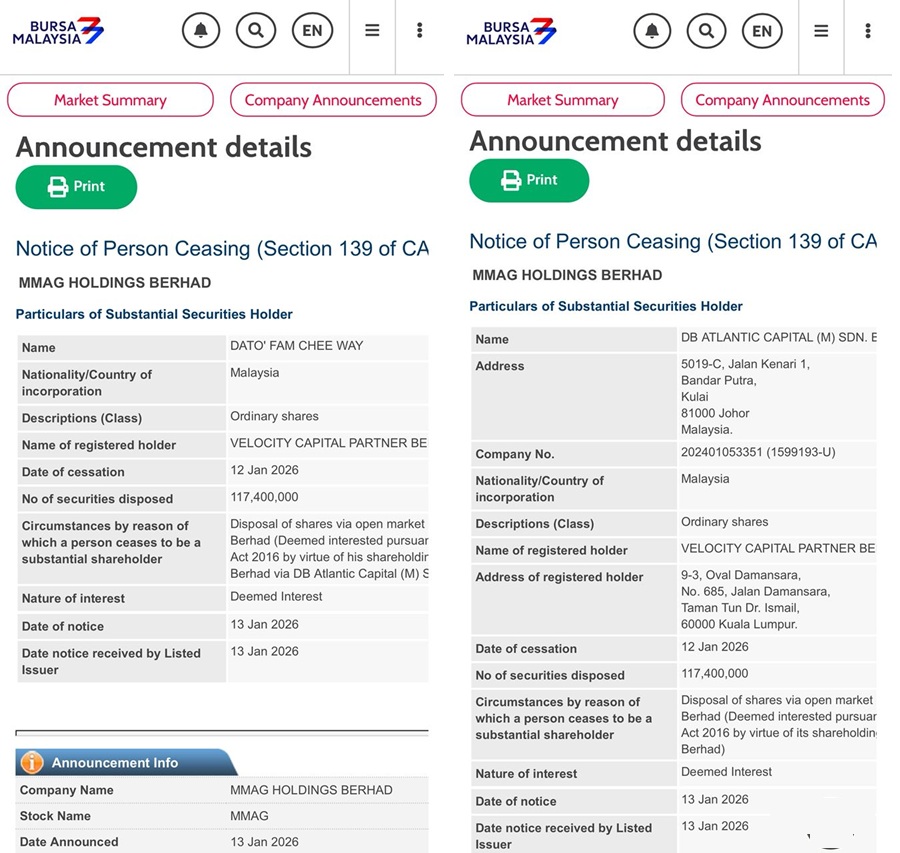This screenshot has width=900, height=853.
Task: Select Company Announcements tab in right panel
Action: (782, 100)
